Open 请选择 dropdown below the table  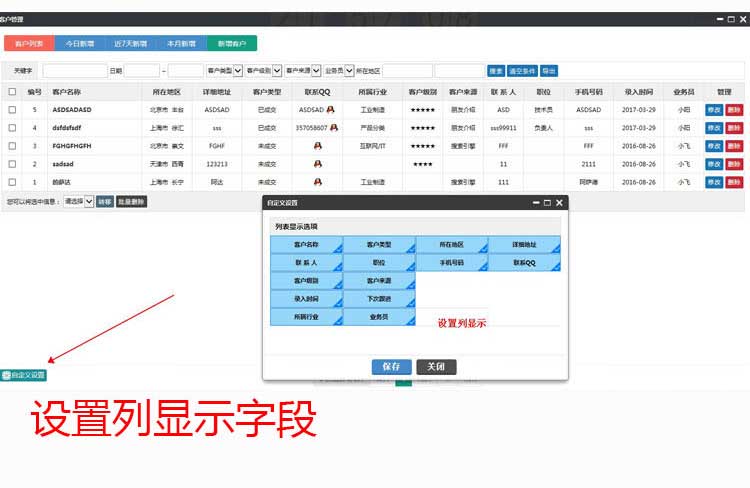pos(78,201)
